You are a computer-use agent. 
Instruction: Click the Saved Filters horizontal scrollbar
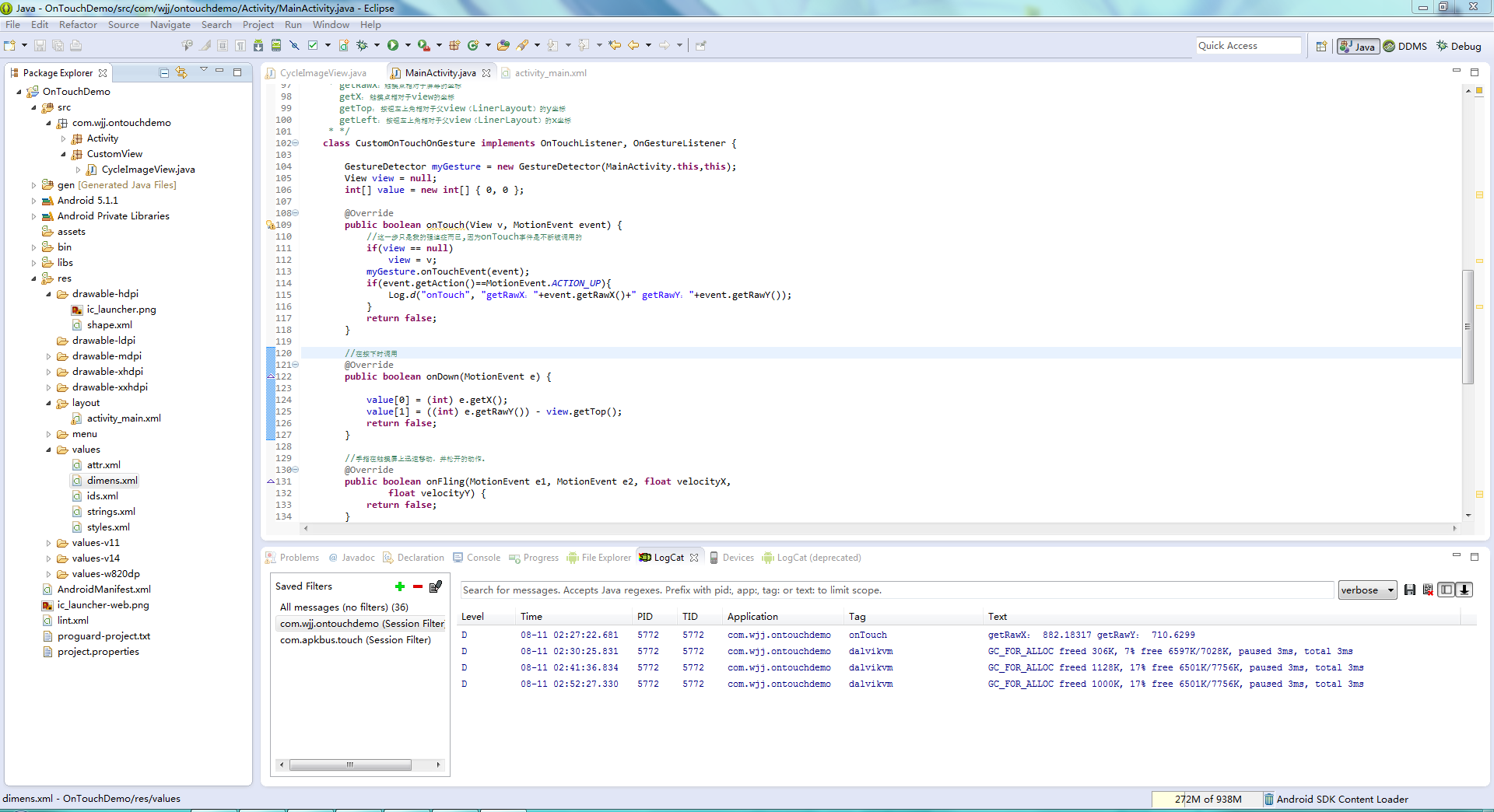pyautogui.click(x=350, y=765)
